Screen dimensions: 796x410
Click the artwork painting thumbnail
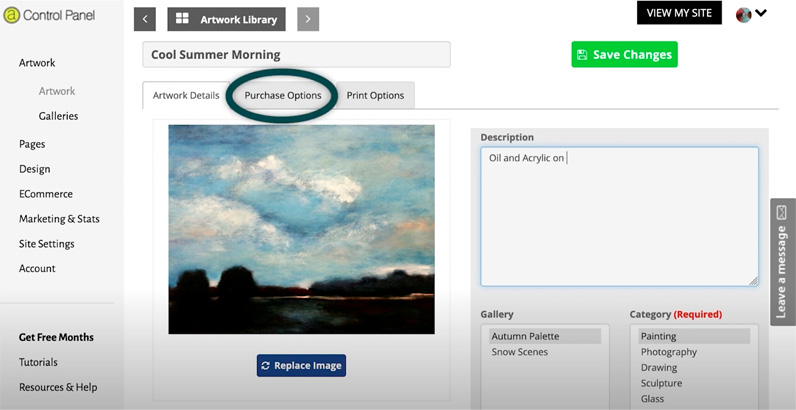(x=301, y=229)
